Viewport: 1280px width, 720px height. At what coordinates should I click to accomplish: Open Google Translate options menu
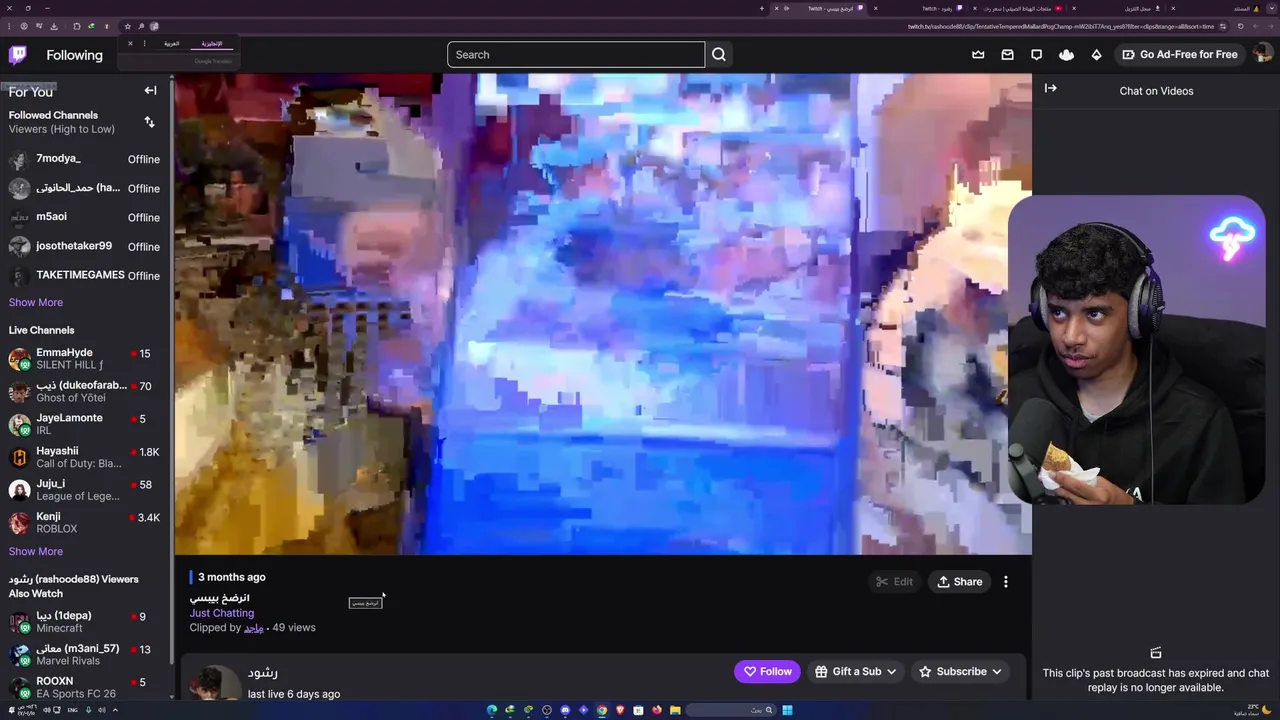[x=145, y=44]
